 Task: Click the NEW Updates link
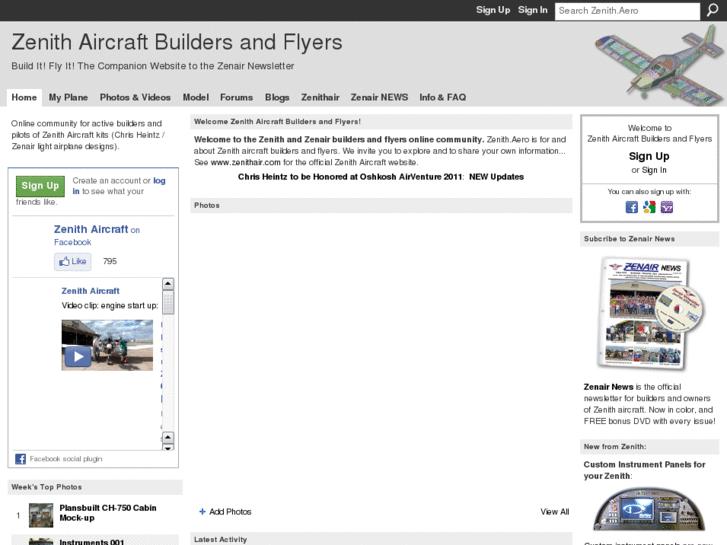tap(496, 177)
